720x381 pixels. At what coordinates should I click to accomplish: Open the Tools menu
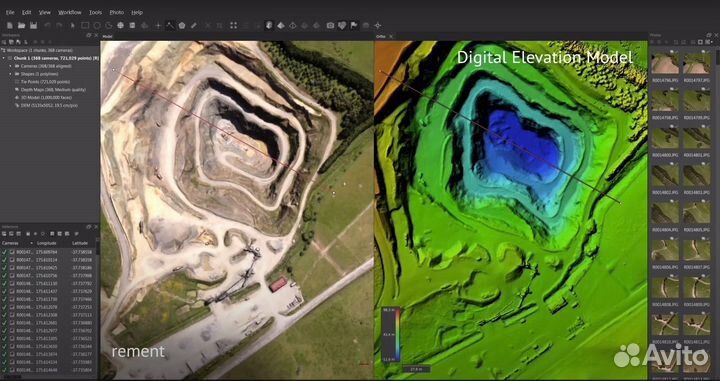tap(96, 12)
